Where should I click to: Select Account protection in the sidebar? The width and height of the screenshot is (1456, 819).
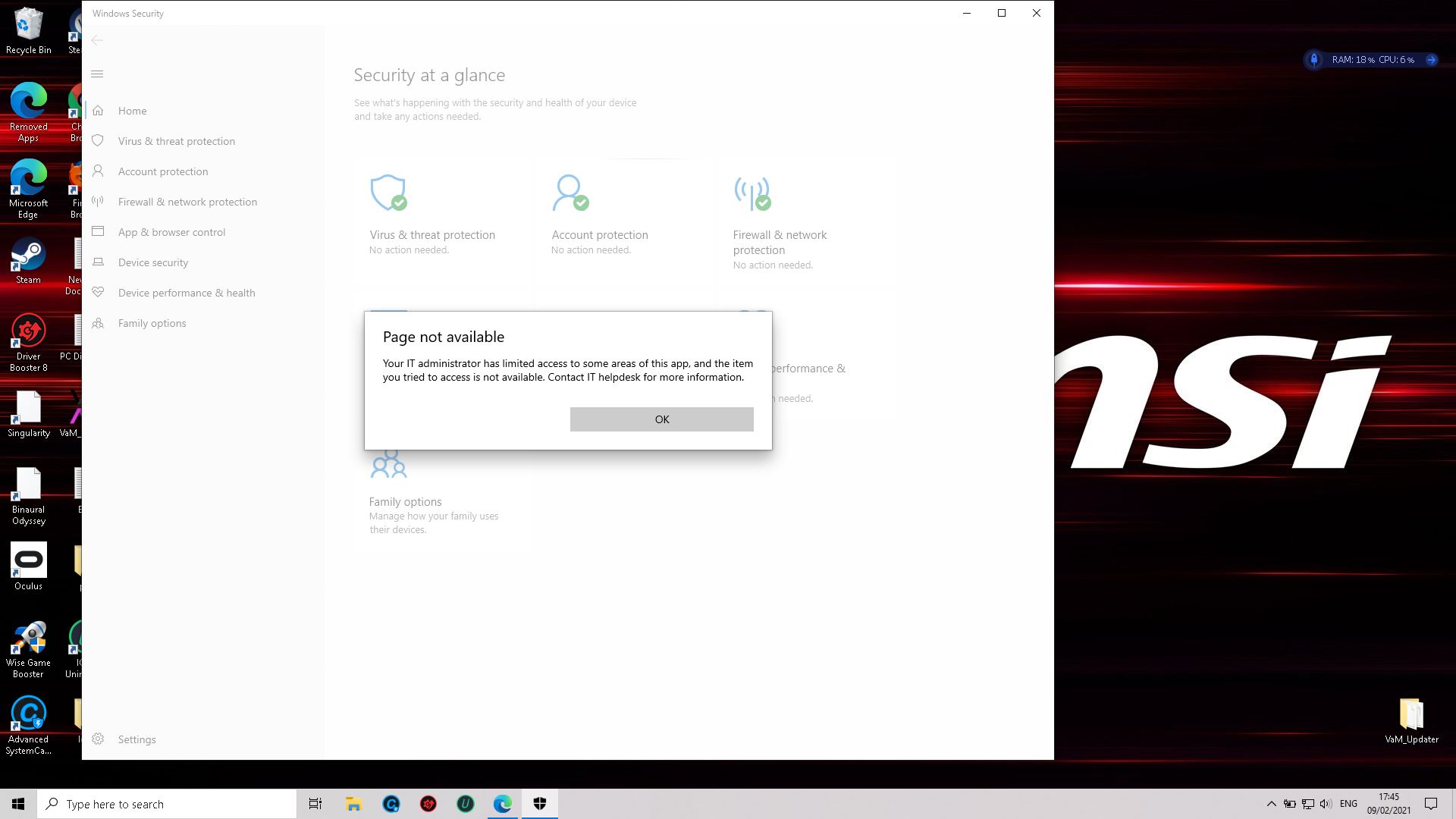point(162,171)
